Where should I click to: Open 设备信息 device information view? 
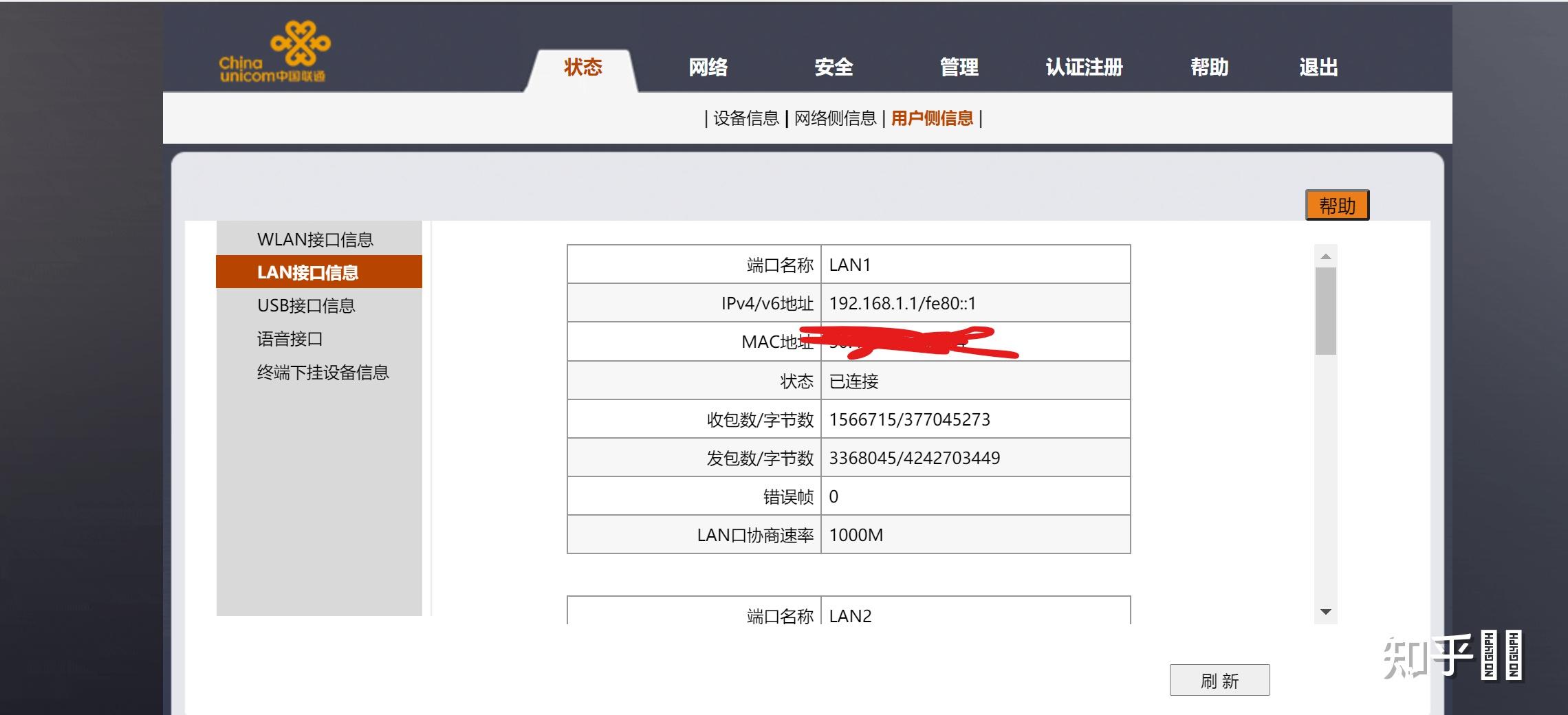pos(745,118)
